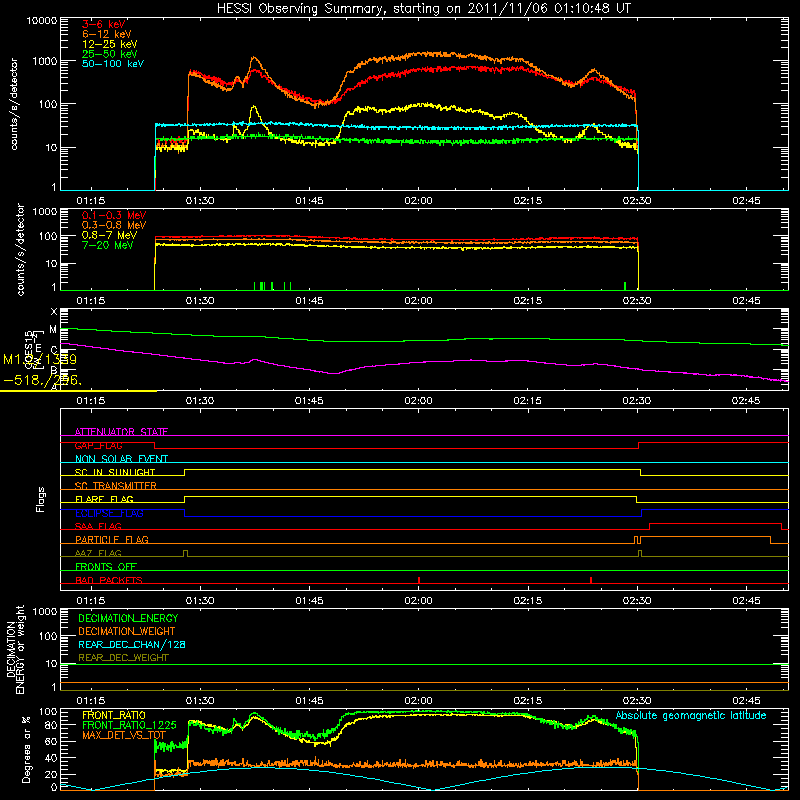Select the 25-50 keV legend label
The image size is (800, 800).
click(110, 54)
